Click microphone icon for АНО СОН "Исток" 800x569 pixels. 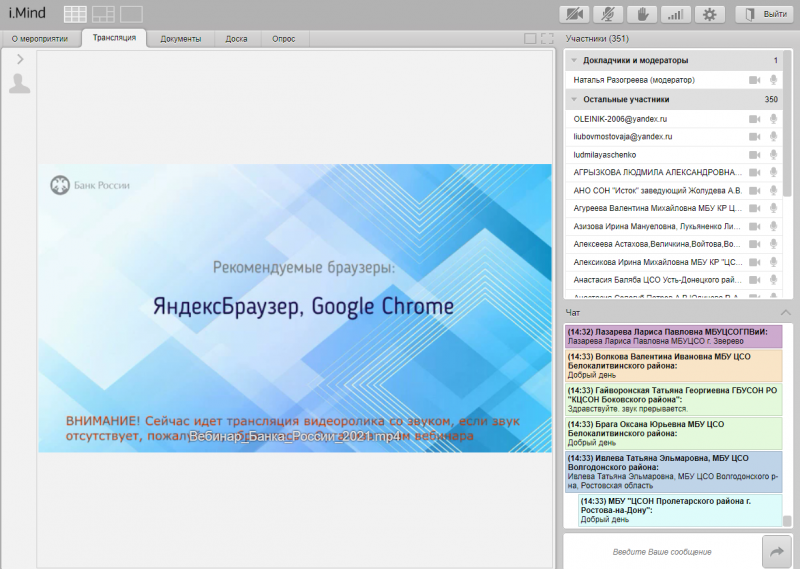(773, 190)
